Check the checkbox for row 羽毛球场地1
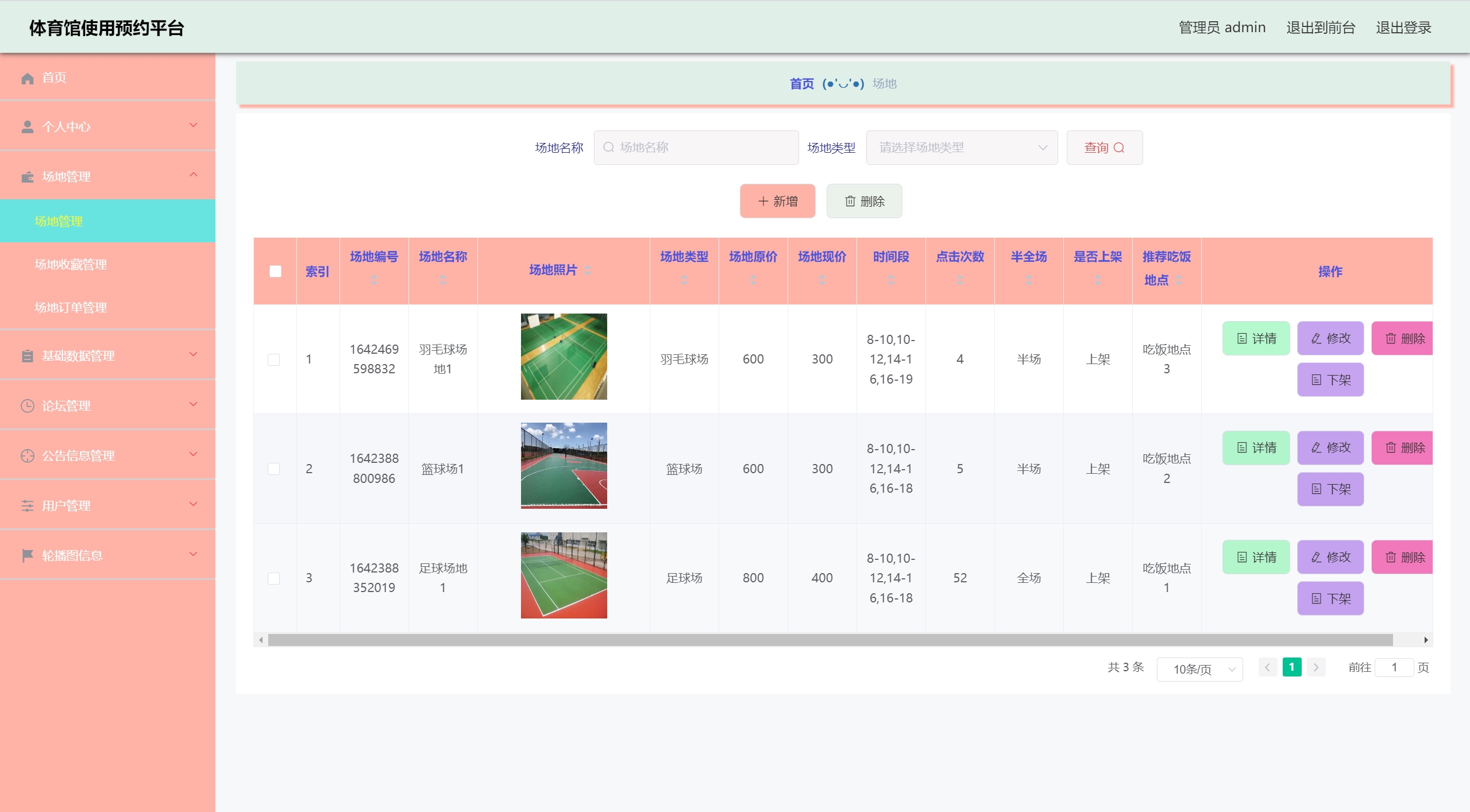 [x=274, y=360]
